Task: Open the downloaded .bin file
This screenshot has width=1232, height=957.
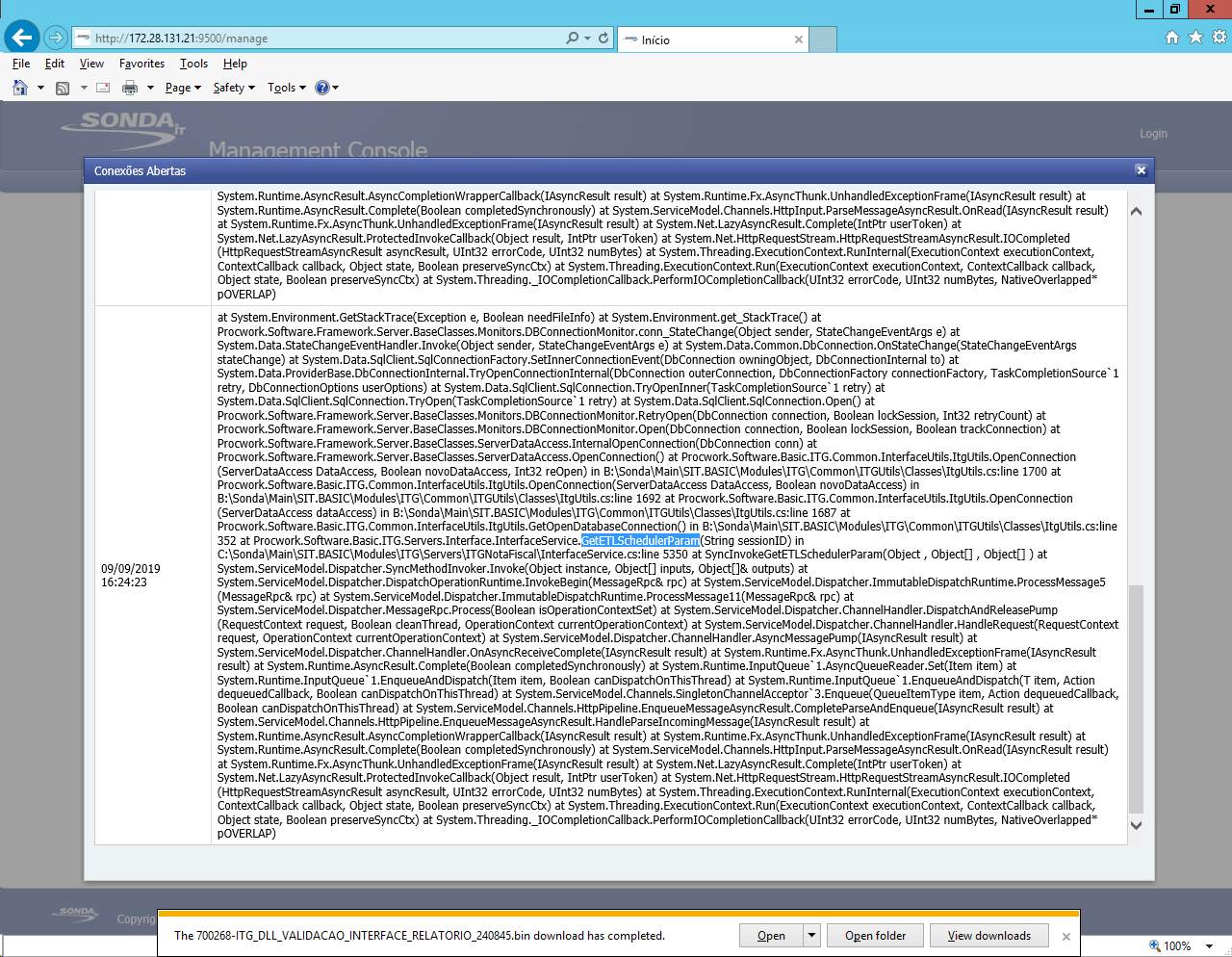Action: 771,936
